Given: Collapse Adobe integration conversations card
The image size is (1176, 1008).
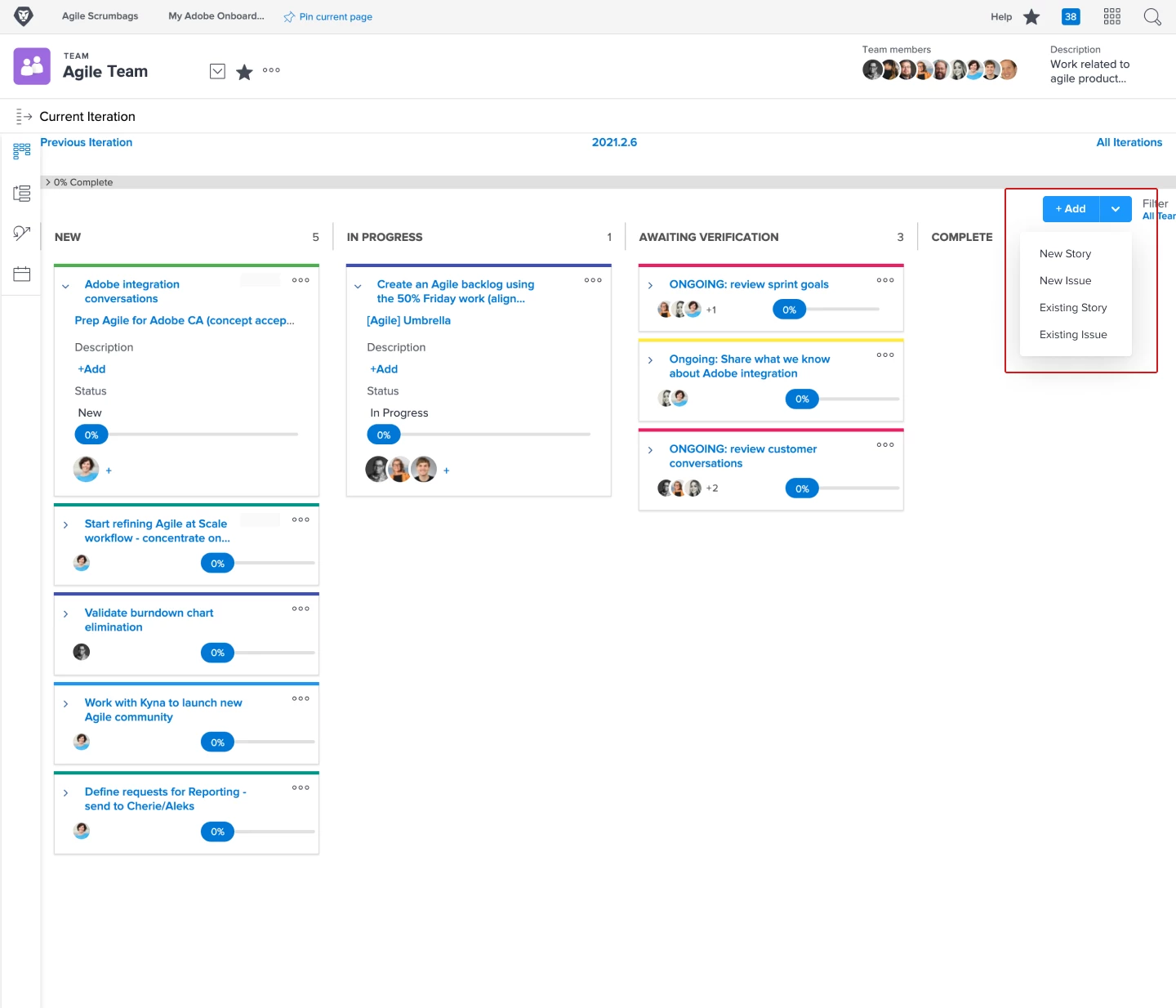Looking at the screenshot, I should coord(66,286).
